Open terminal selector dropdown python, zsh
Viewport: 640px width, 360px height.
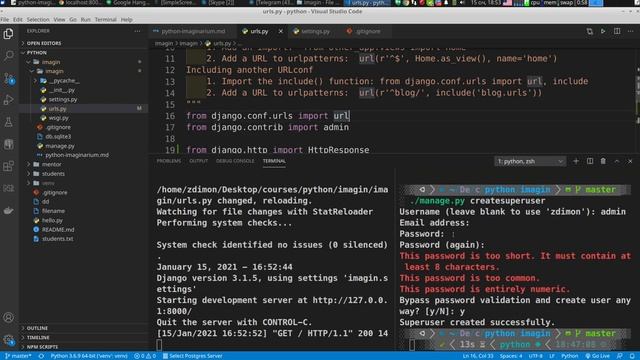(529, 161)
